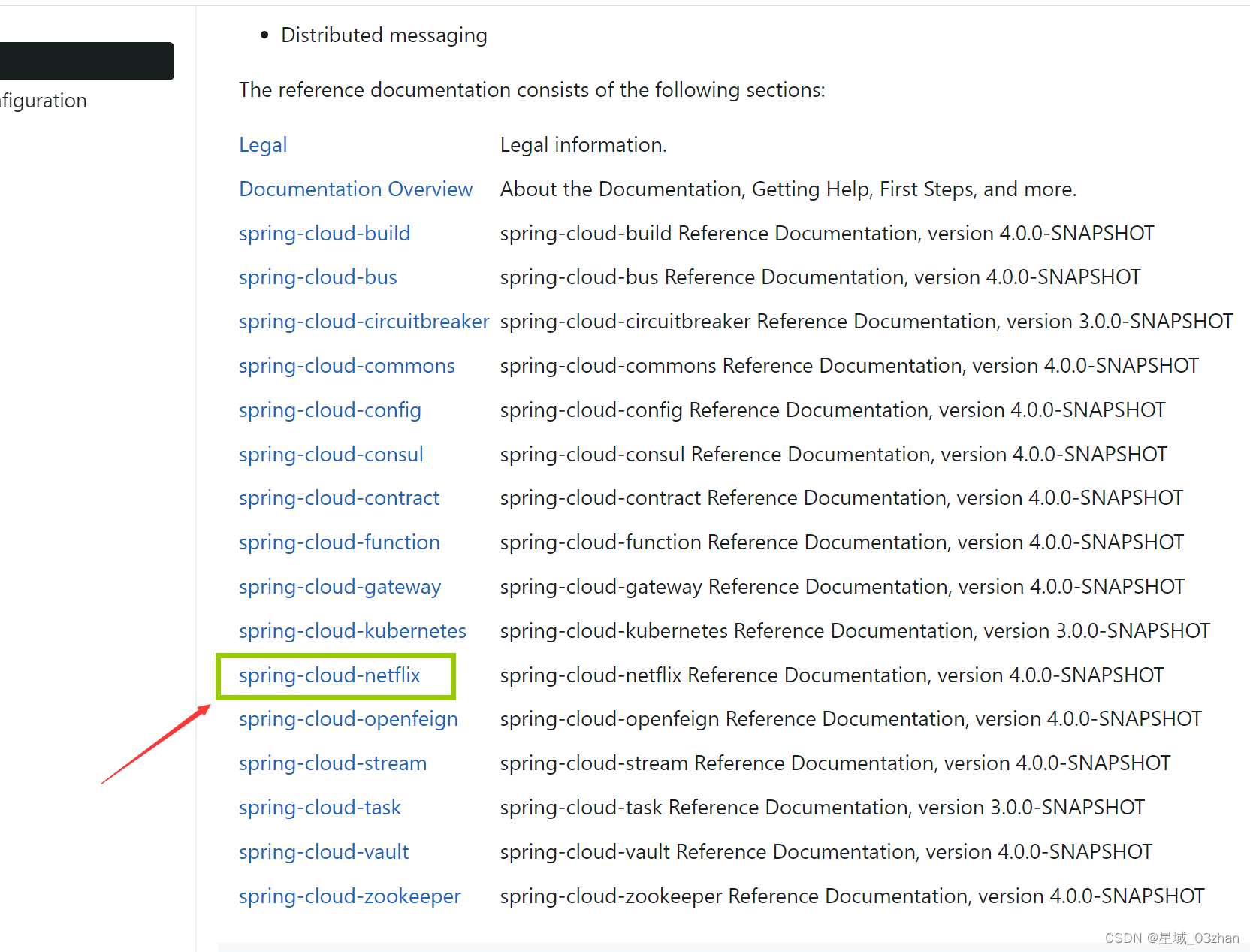This screenshot has width=1250, height=952.
Task: Click the spring-cloud-stream Reference Documentation description
Action: pos(835,763)
